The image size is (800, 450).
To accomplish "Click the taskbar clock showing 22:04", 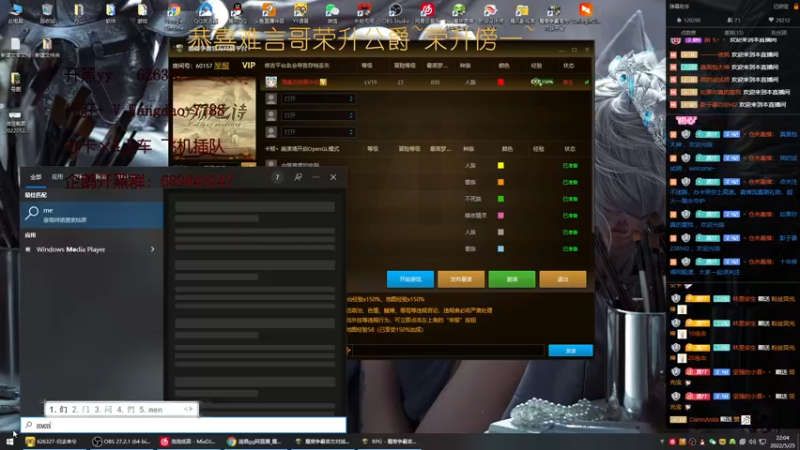I will pyautogui.click(x=783, y=442).
